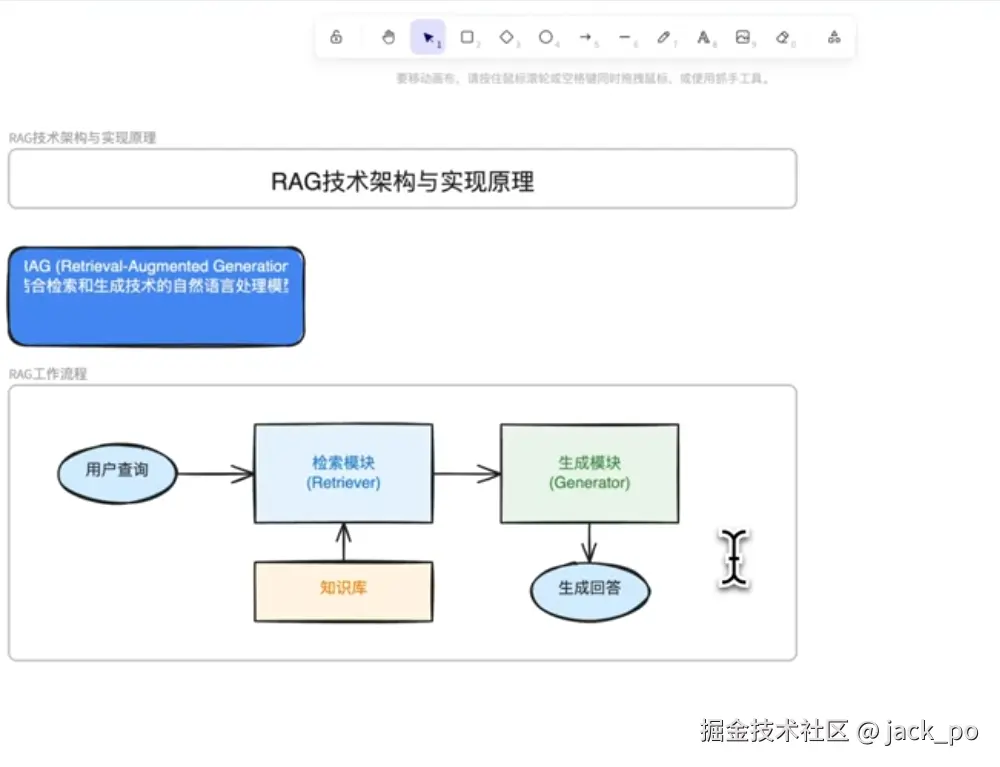Select the Selection pointer tool
The height and width of the screenshot is (767, 1000).
pos(429,37)
